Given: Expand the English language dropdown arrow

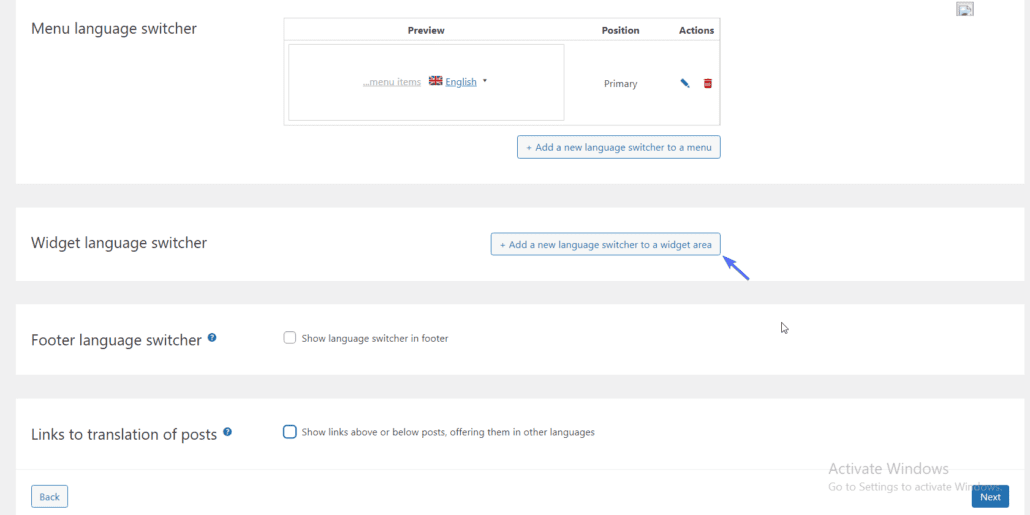Looking at the screenshot, I should point(485,81).
